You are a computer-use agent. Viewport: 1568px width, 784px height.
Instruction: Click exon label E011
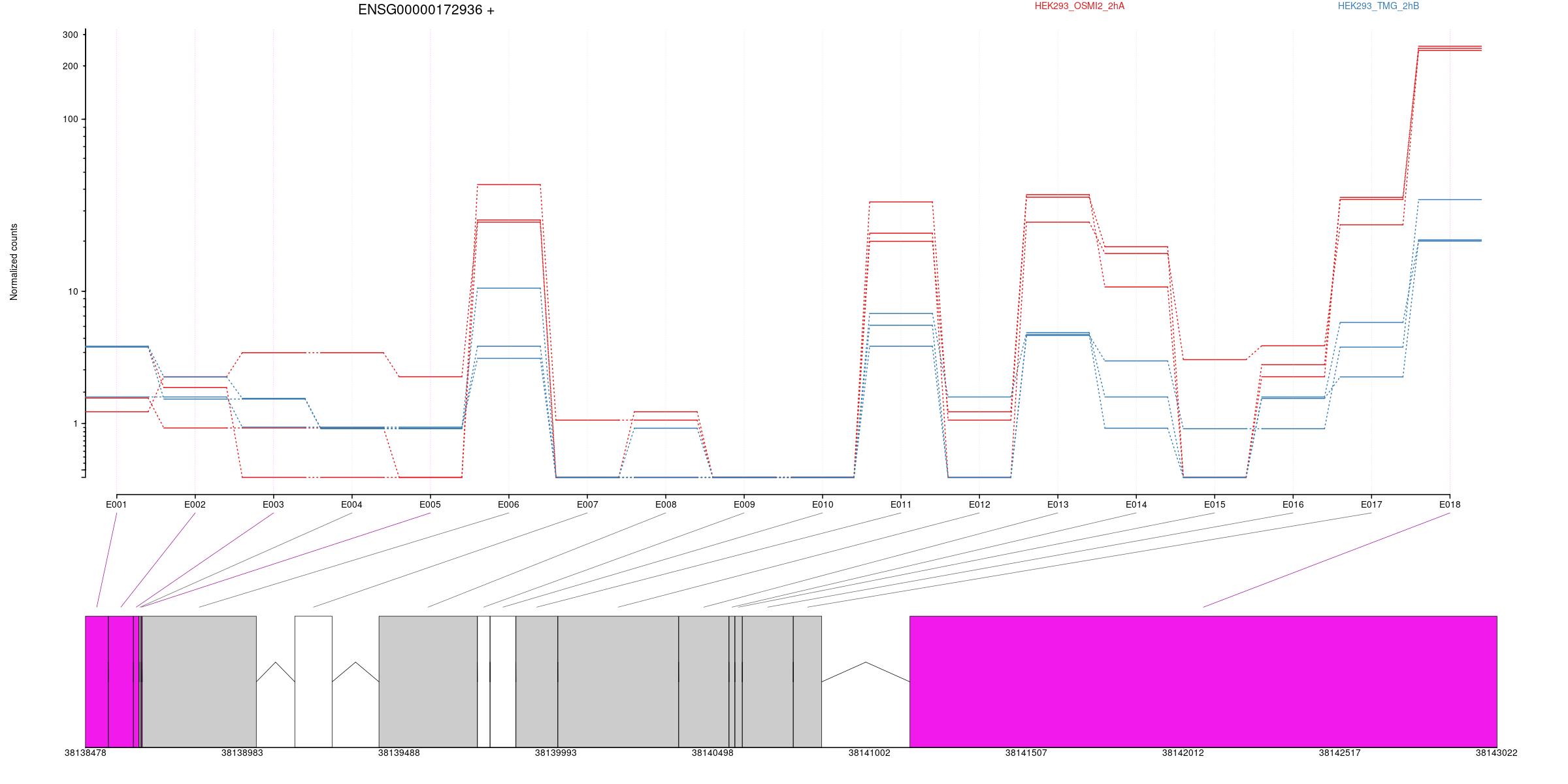[901, 504]
